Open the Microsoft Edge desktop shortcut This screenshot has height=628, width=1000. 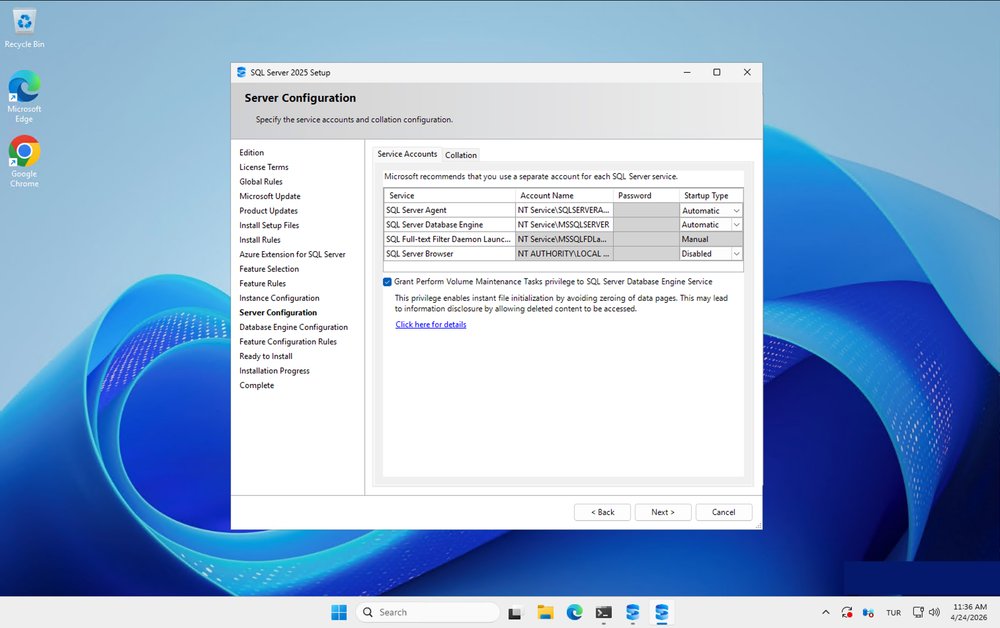tap(24, 88)
